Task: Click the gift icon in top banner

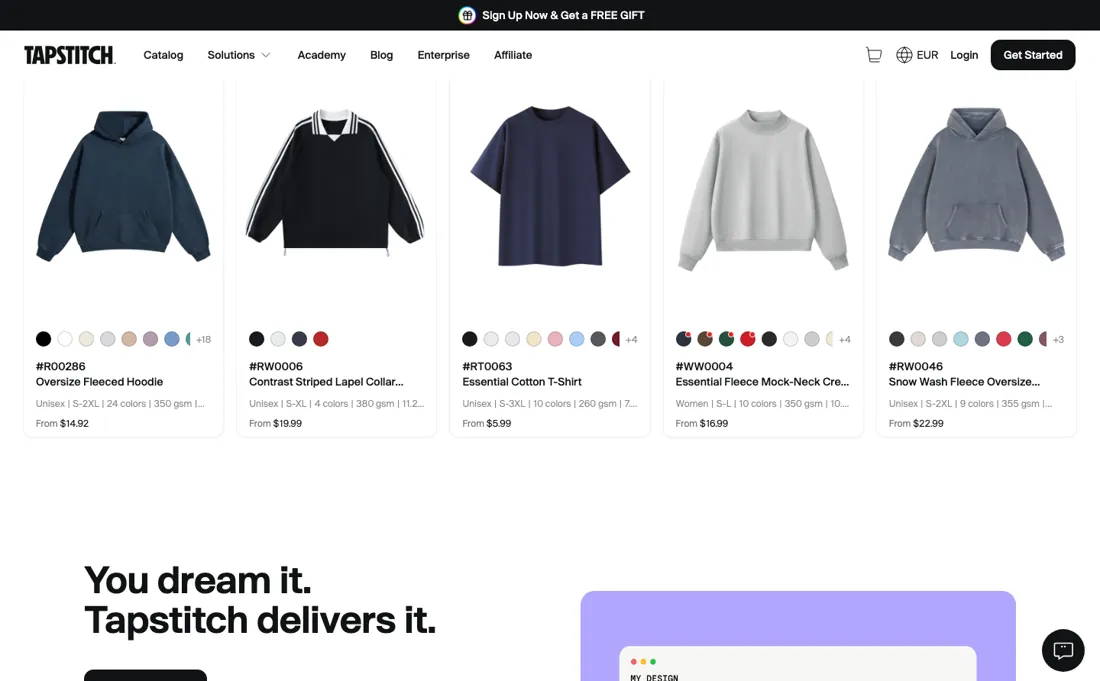Action: pos(467,15)
